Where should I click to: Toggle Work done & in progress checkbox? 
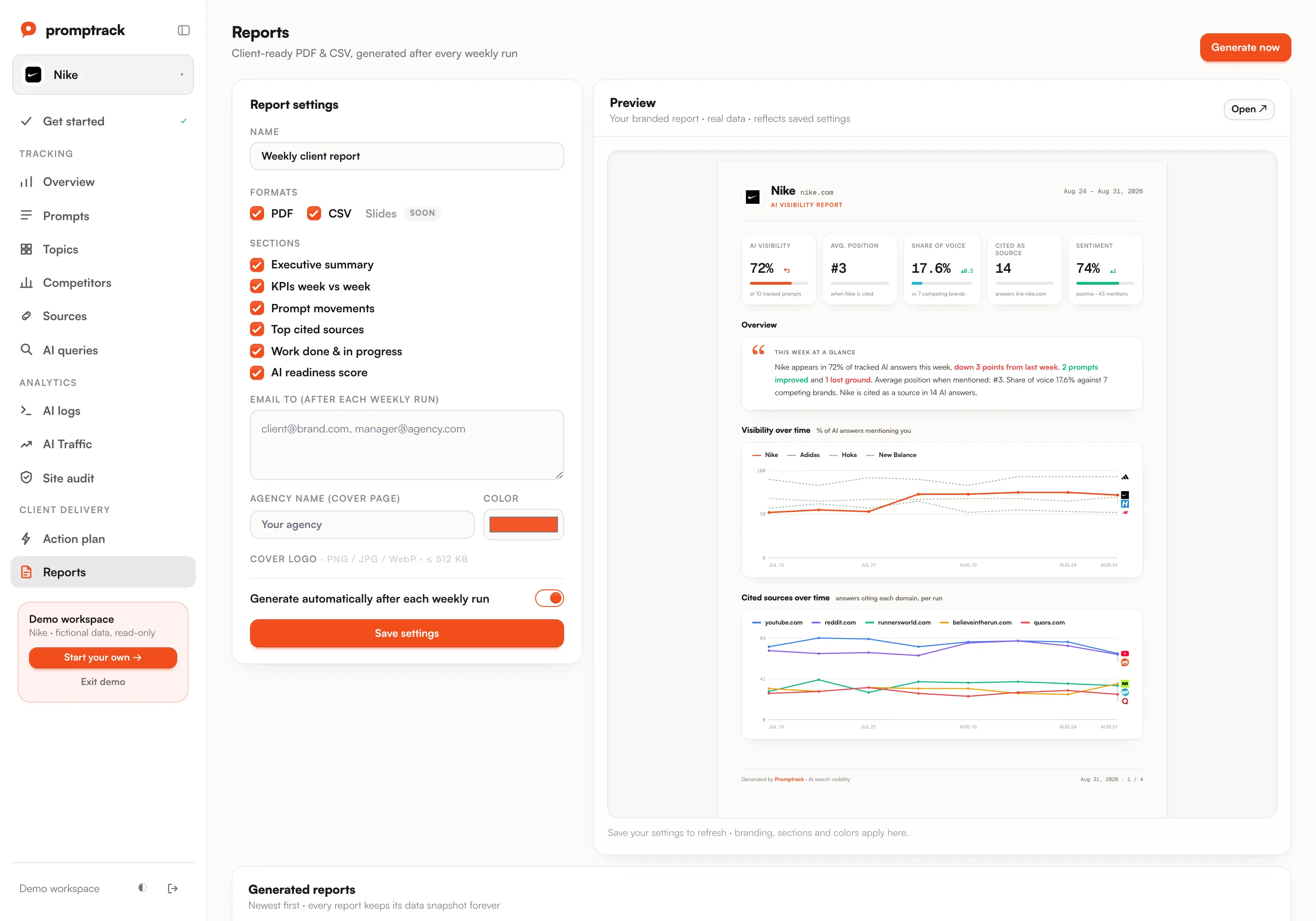(257, 351)
